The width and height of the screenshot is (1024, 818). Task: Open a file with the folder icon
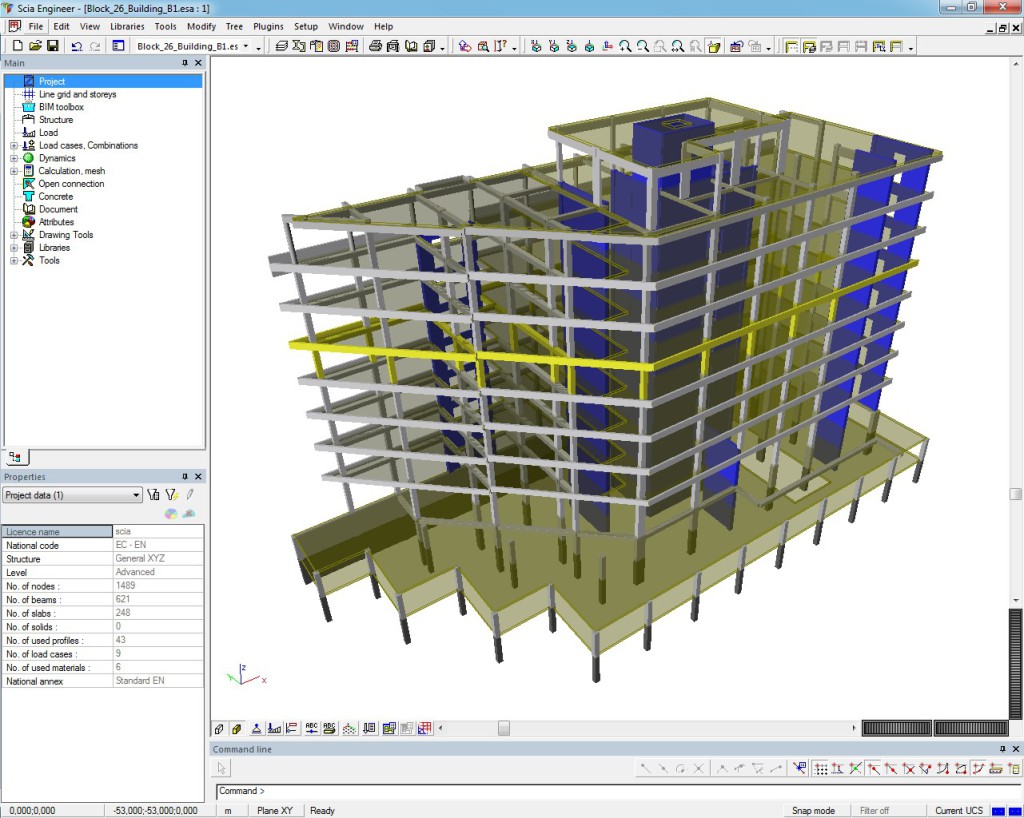35,46
